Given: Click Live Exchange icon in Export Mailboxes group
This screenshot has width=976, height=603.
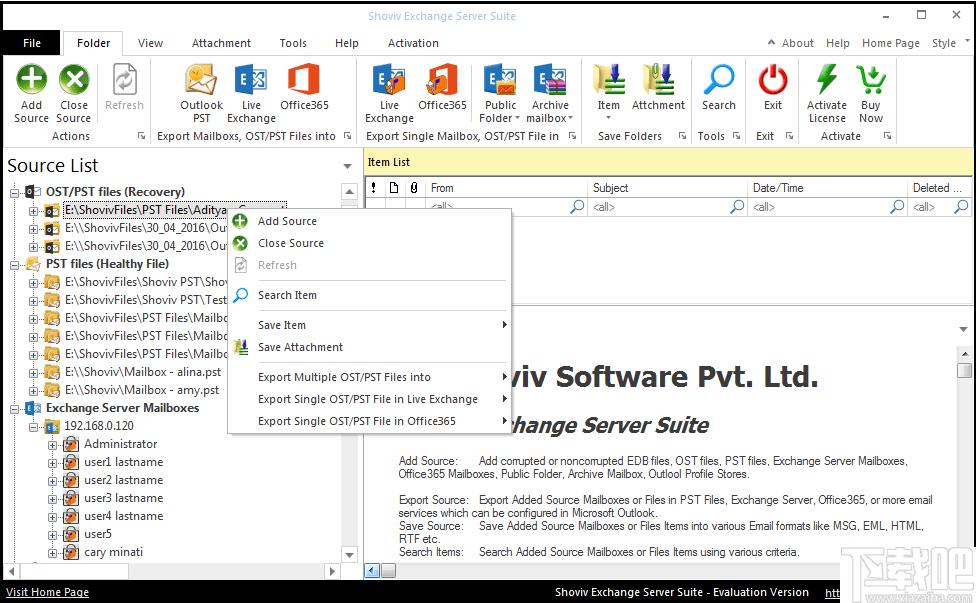Looking at the screenshot, I should point(251,80).
